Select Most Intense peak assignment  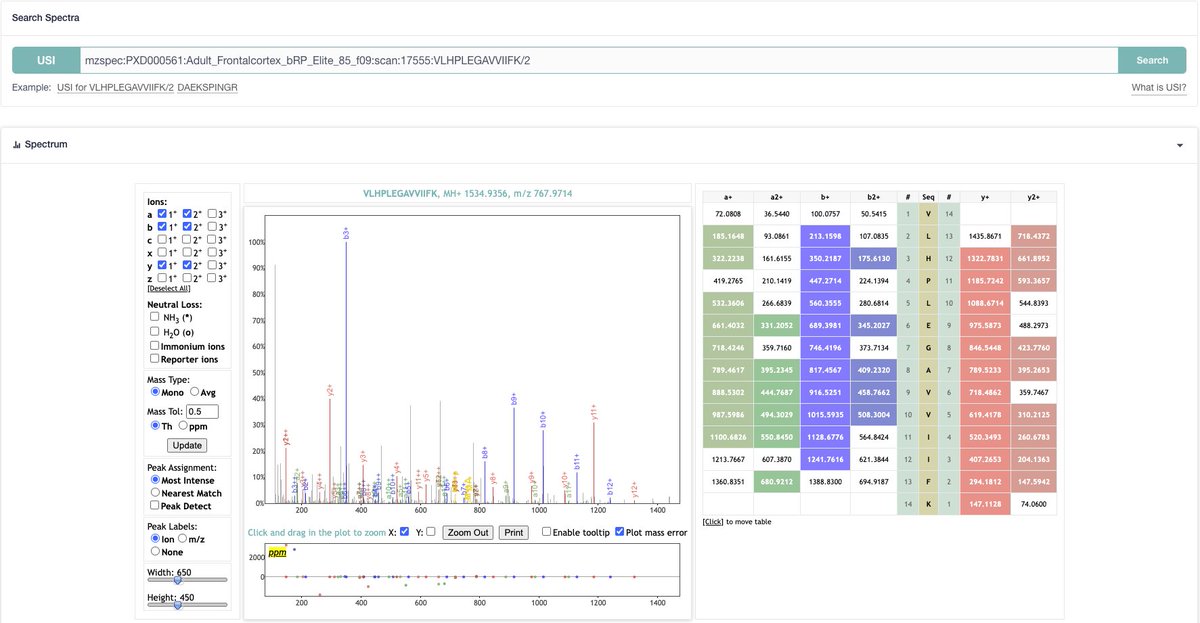click(155, 480)
